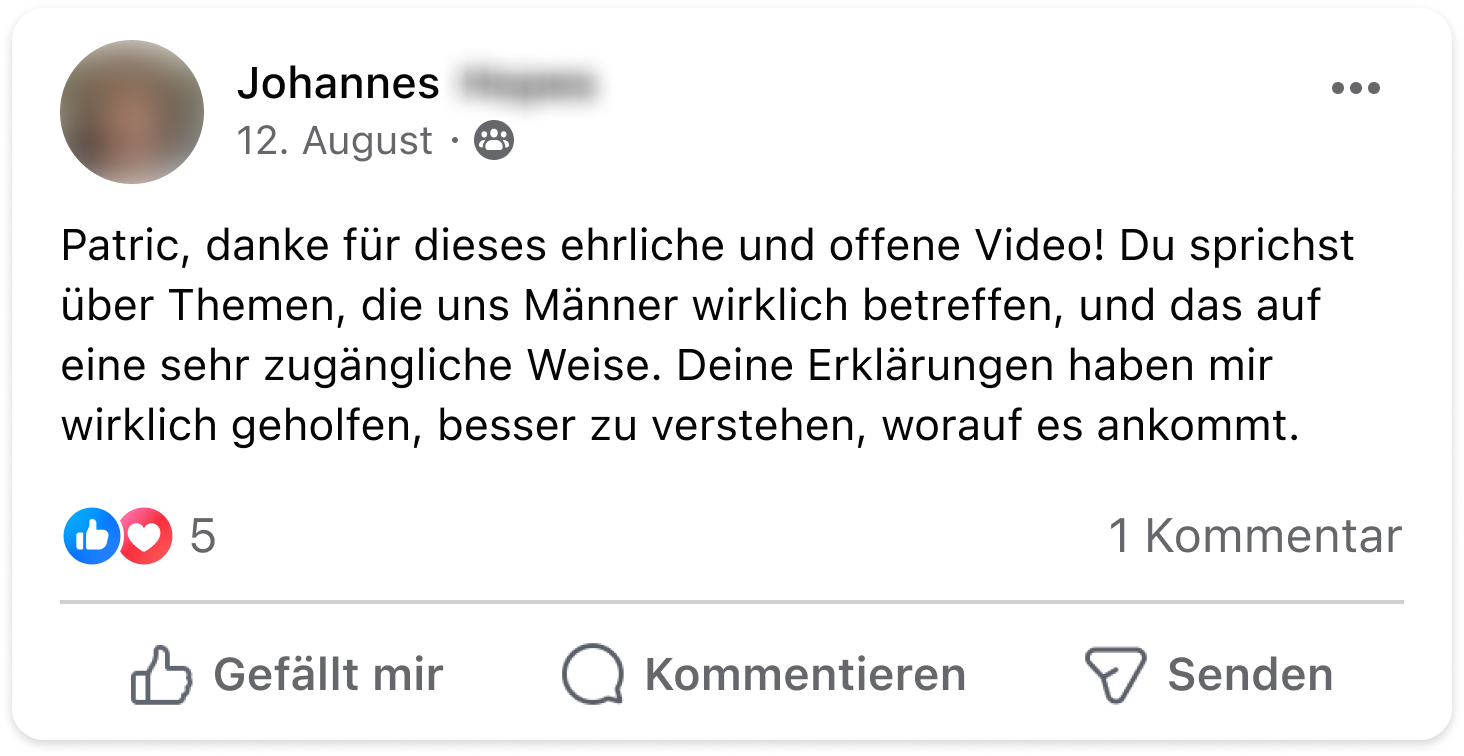Open the 1 Kommentar link
The width and height of the screenshot is (1464, 756).
pyautogui.click(x=1255, y=537)
